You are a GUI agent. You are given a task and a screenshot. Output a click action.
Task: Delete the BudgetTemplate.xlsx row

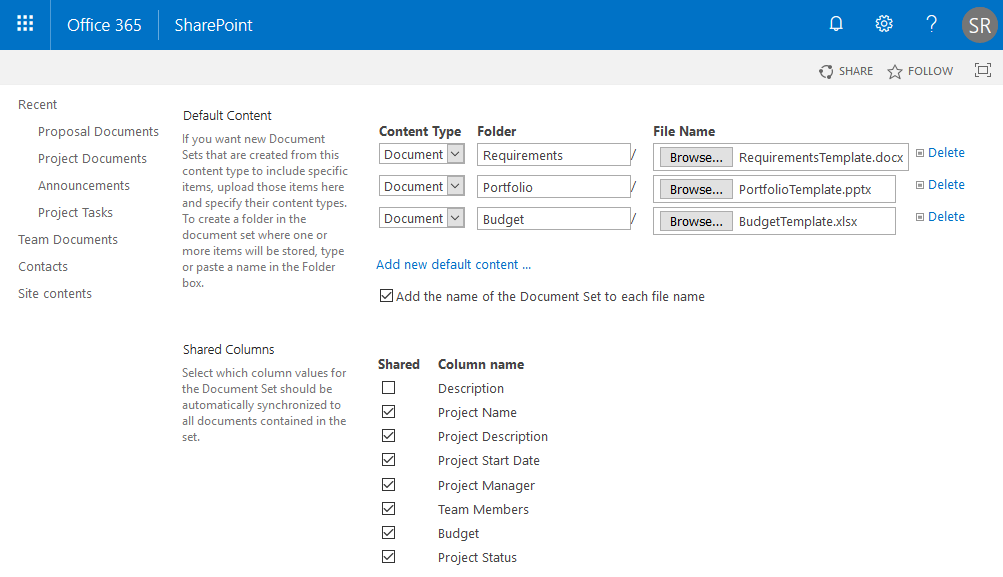[945, 217]
